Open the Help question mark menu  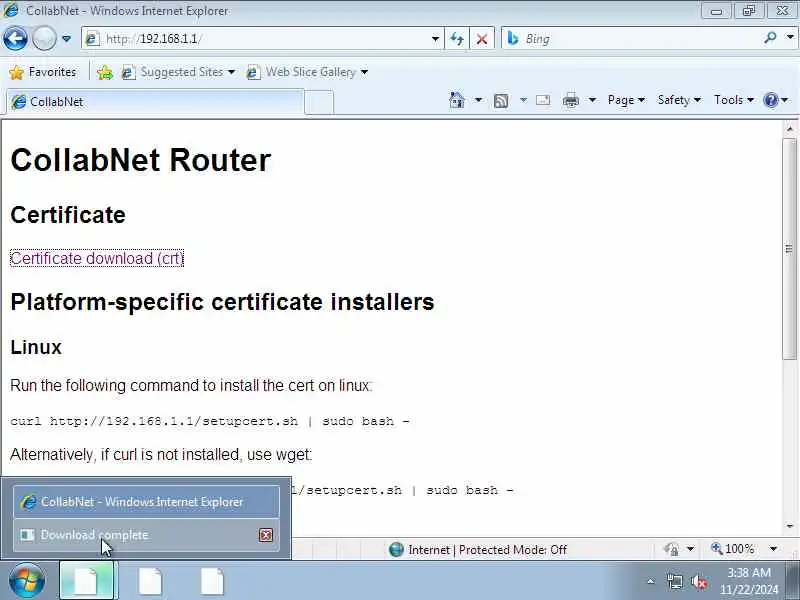point(776,100)
